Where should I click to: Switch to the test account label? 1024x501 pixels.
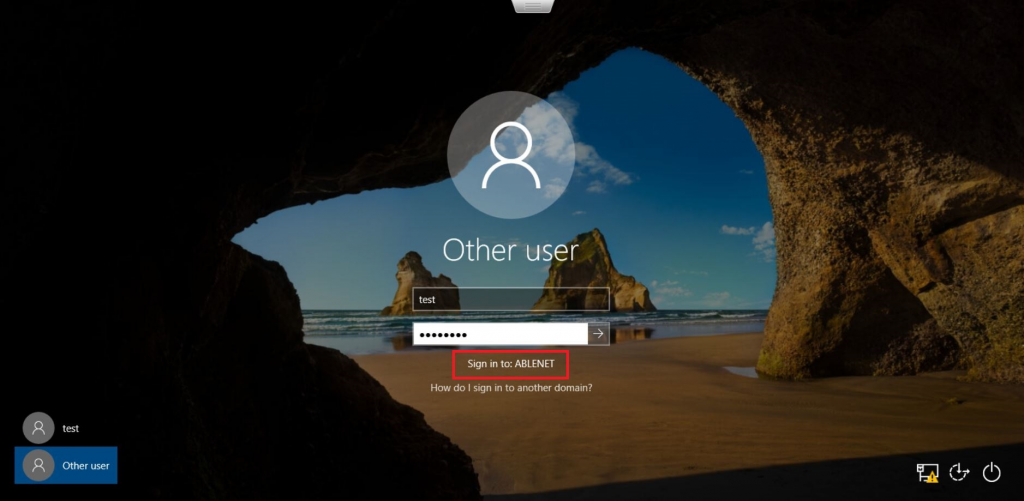pyautogui.click(x=71, y=428)
